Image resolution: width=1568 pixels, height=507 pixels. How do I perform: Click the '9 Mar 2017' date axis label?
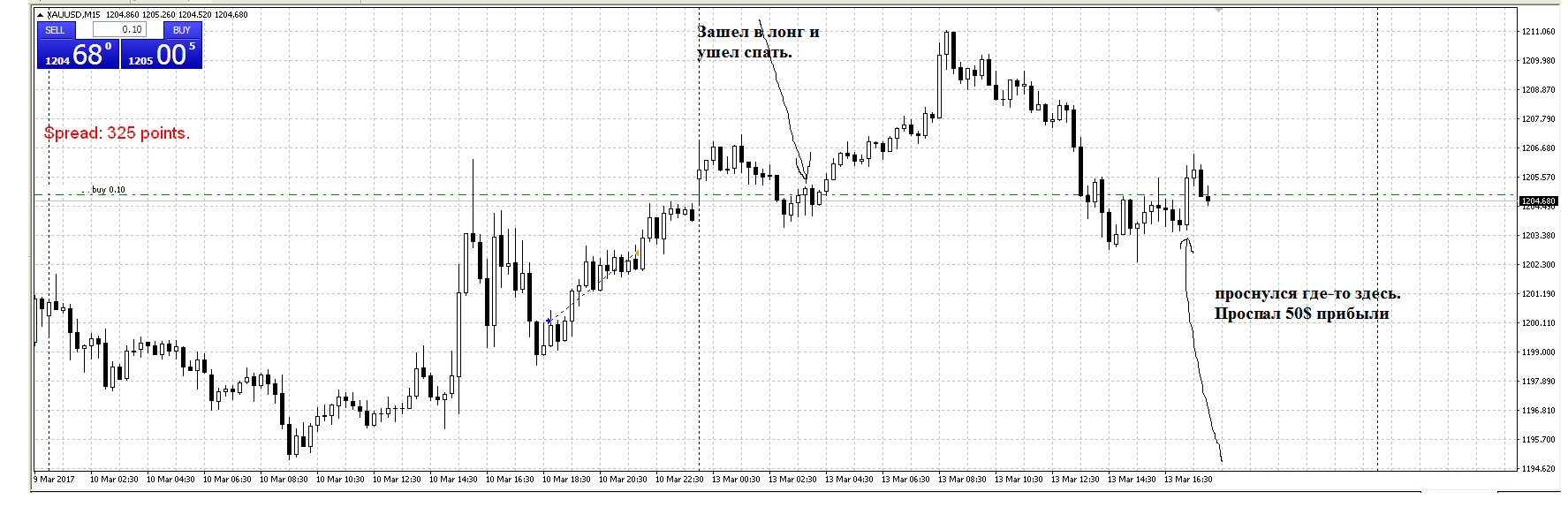pos(55,480)
